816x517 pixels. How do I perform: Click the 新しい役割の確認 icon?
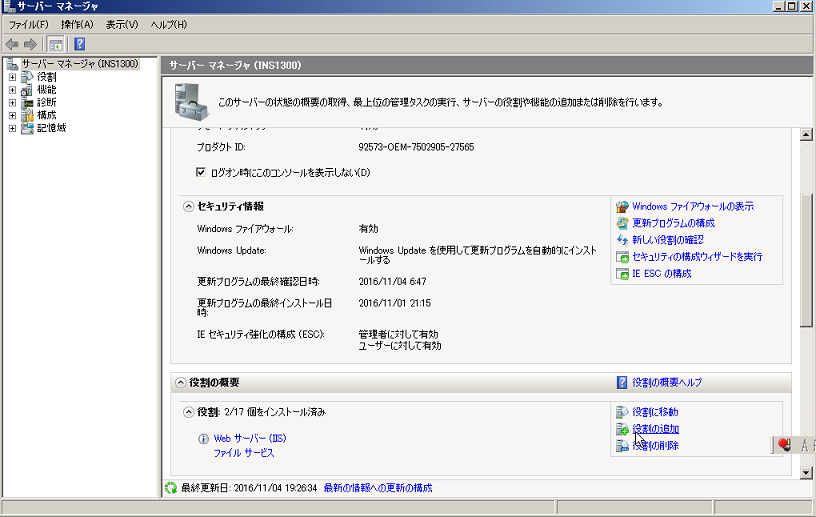(x=622, y=240)
